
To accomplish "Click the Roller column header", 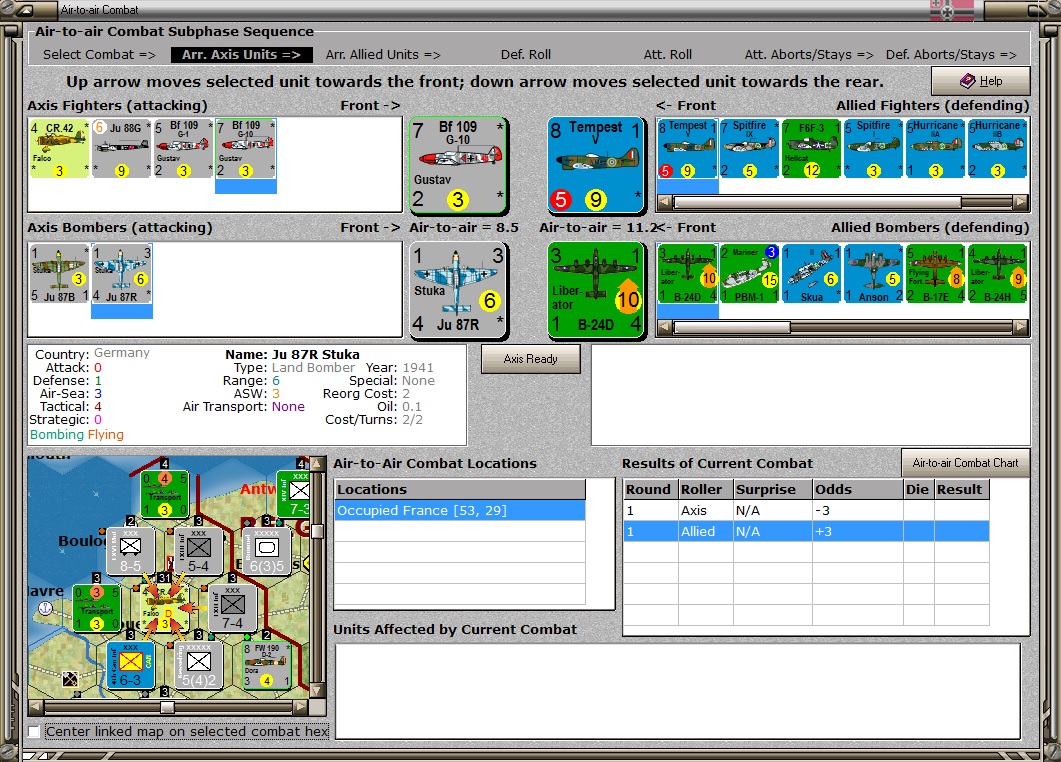I will [x=706, y=489].
